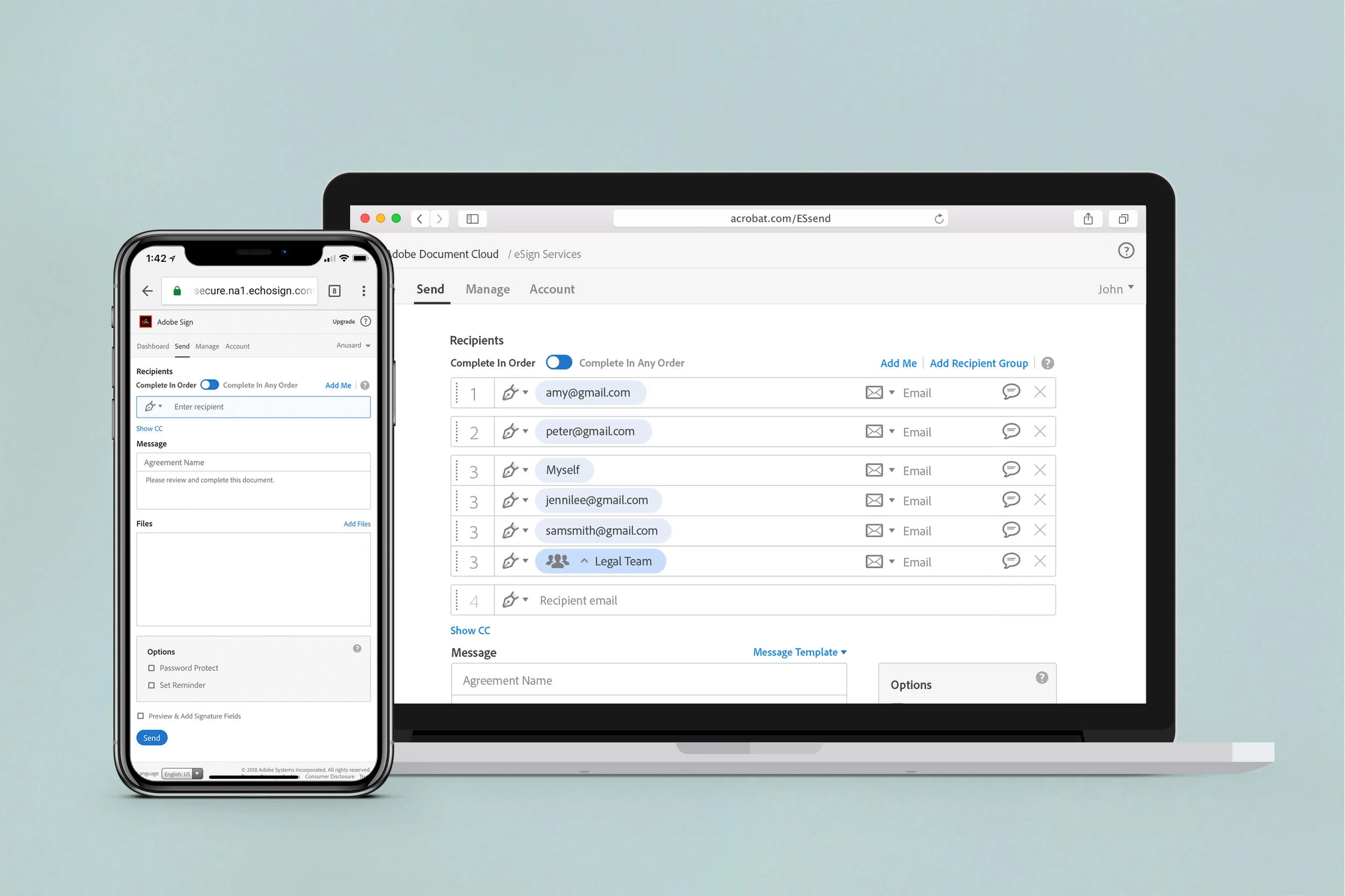The image size is (1345, 896).
Task: Check Set Reminder on phone
Action: click(152, 685)
